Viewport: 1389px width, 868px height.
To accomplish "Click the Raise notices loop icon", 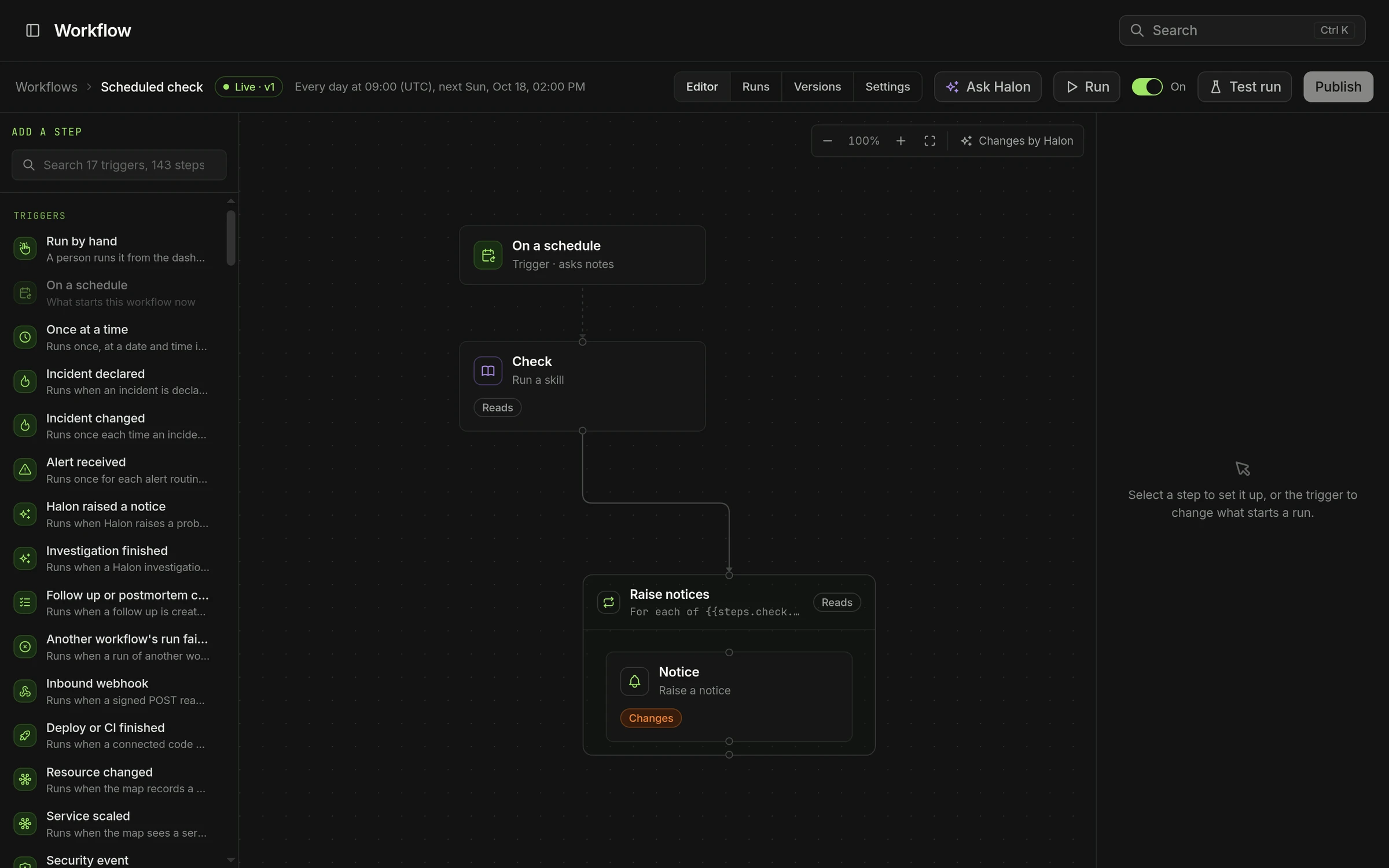I will [608, 602].
